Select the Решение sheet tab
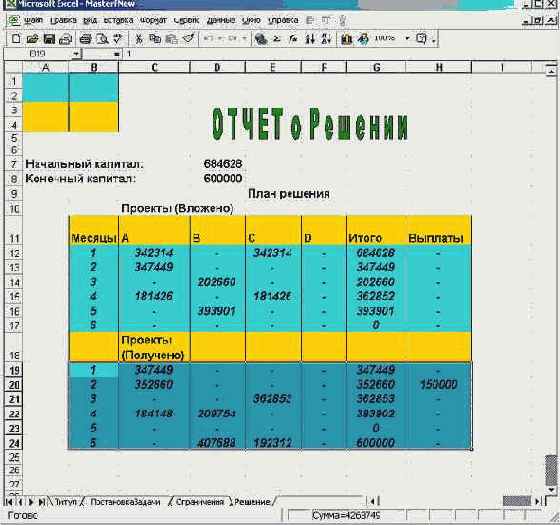This screenshot has width=560, height=525. 252,502
